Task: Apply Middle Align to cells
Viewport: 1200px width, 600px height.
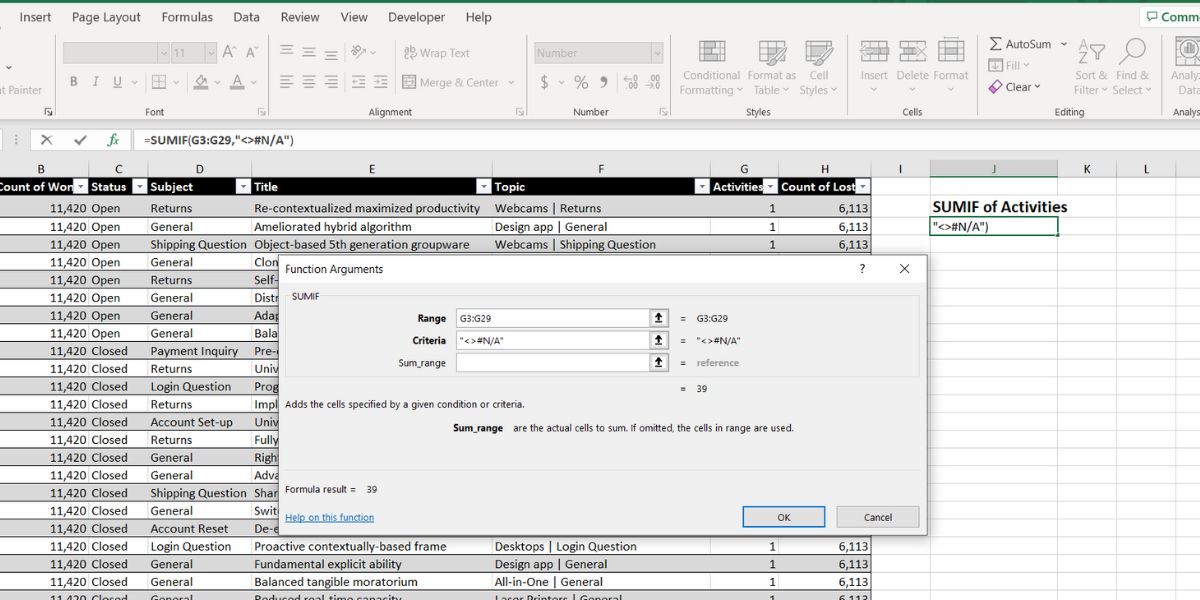Action: [309, 52]
